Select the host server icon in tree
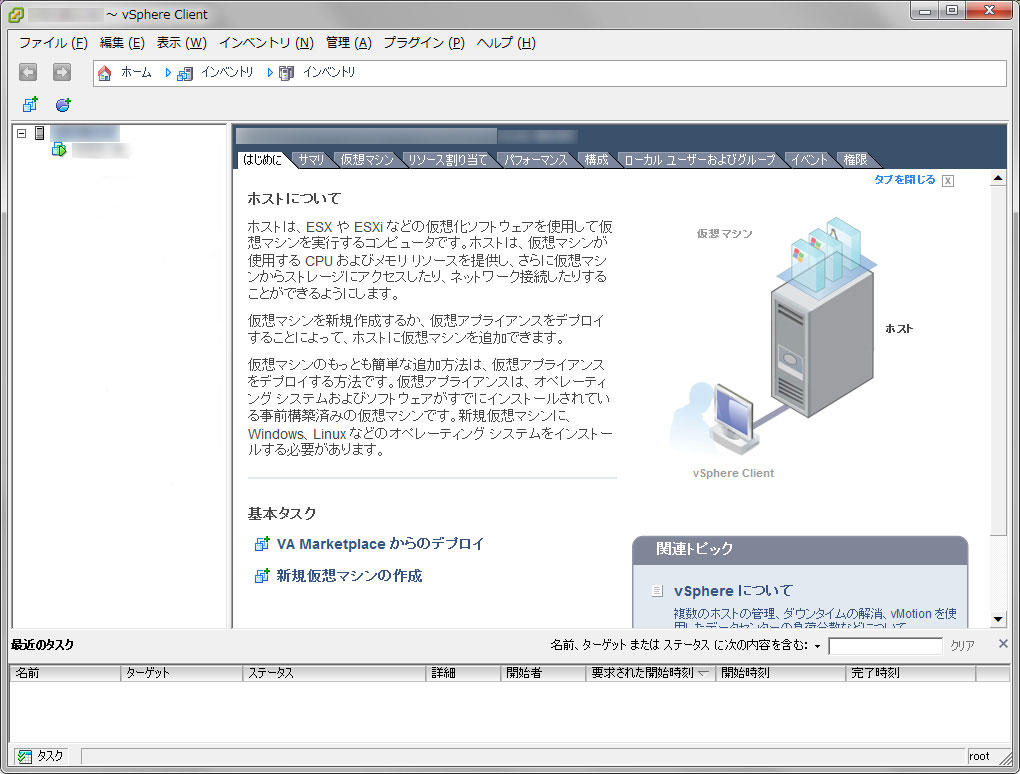This screenshot has width=1020, height=774. click(x=40, y=133)
